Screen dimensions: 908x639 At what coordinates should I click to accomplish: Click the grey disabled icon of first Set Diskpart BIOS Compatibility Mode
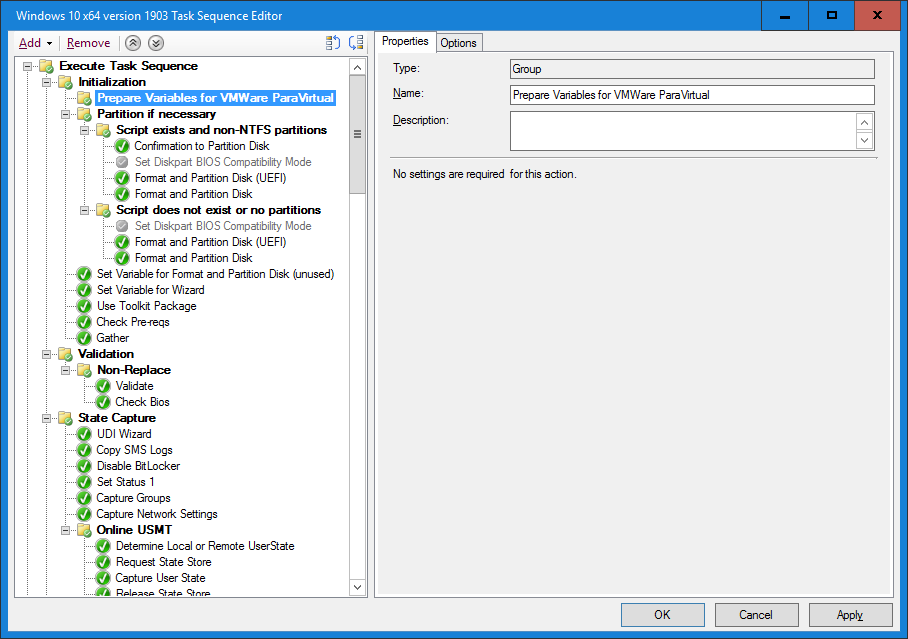tap(122, 162)
